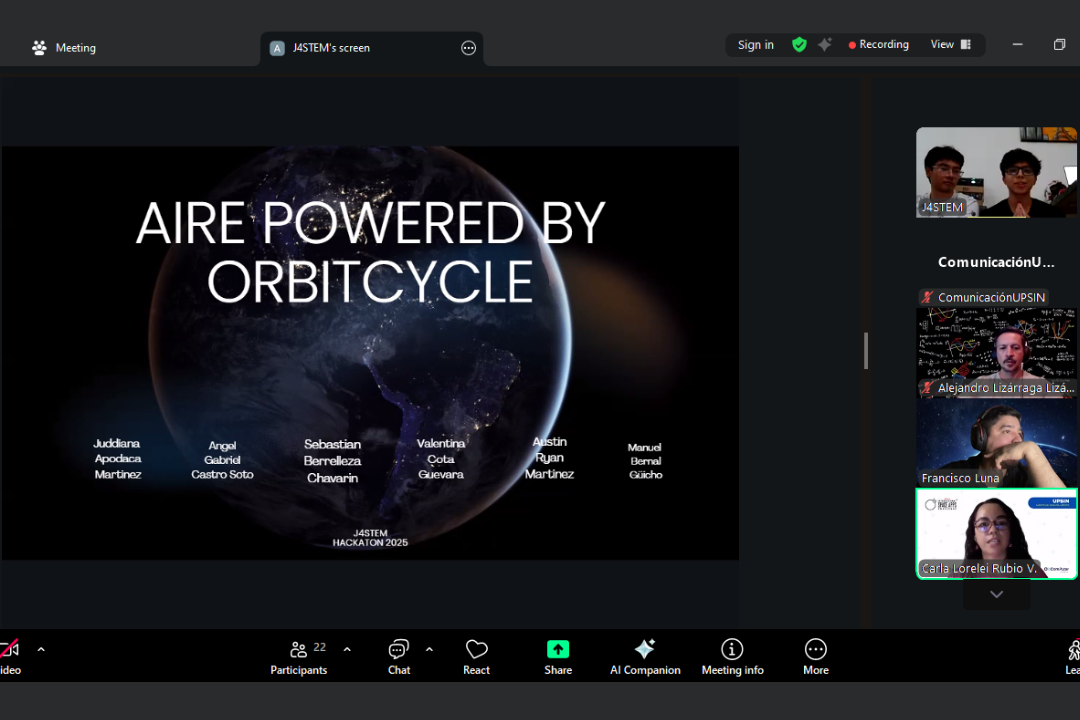Image resolution: width=1080 pixels, height=720 pixels.
Task: Select Carla Lorelei Rubio video thumbnail
Action: click(996, 533)
